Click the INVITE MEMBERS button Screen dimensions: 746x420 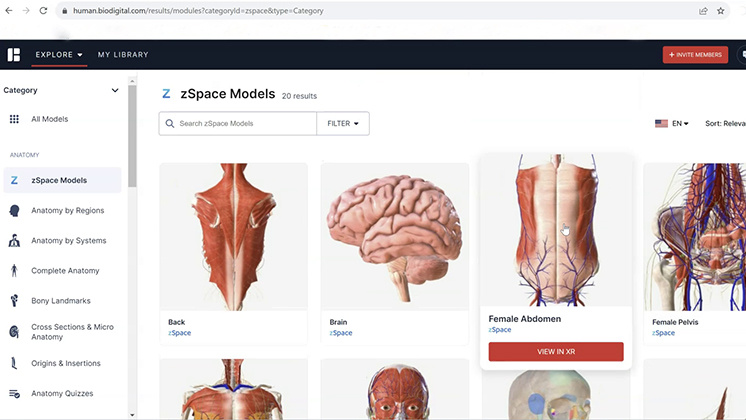pyautogui.click(x=695, y=55)
